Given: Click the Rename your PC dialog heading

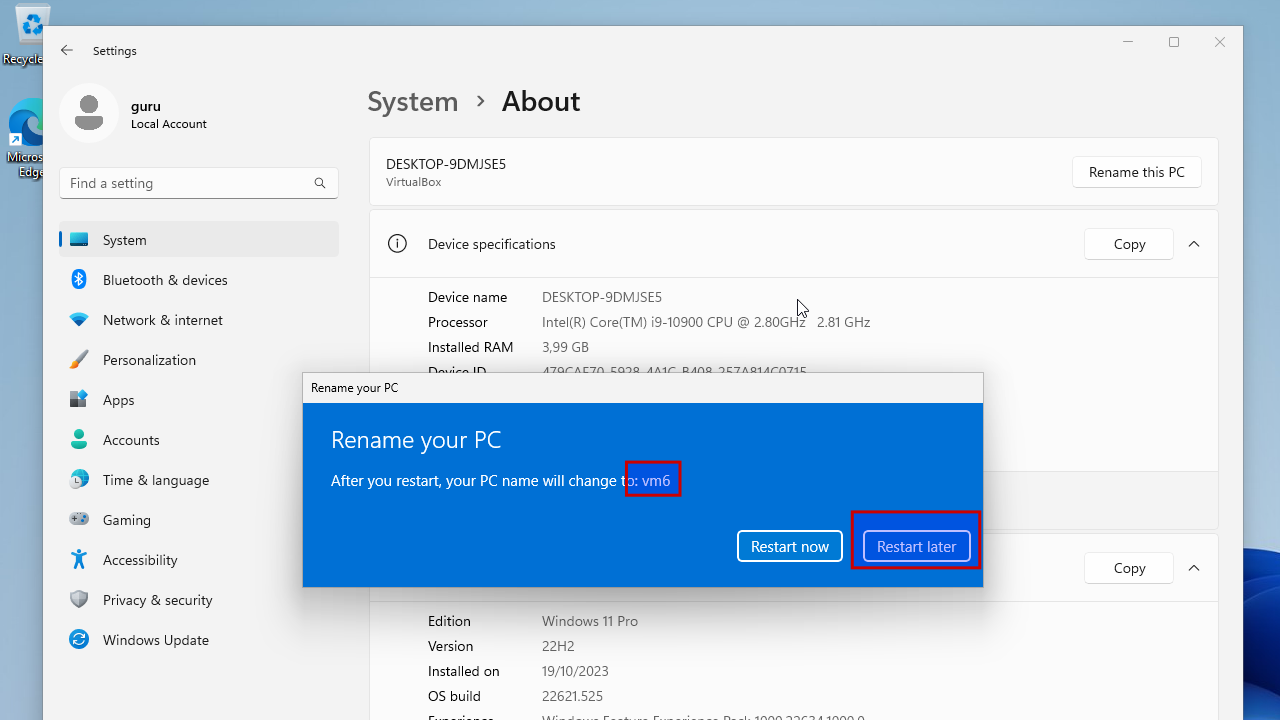Looking at the screenshot, I should (x=416, y=439).
